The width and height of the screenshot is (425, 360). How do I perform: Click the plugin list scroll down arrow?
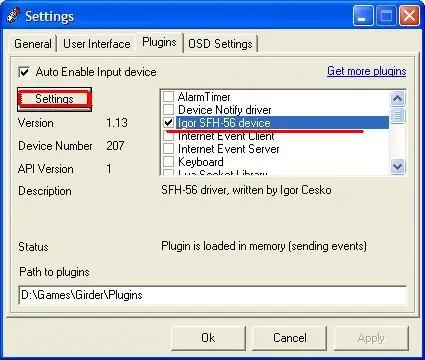(x=398, y=166)
